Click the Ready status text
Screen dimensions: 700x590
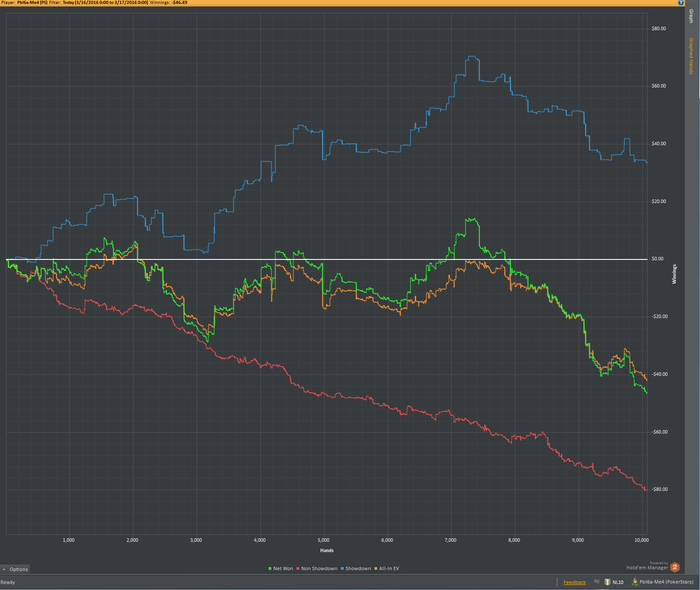click(x=8, y=582)
